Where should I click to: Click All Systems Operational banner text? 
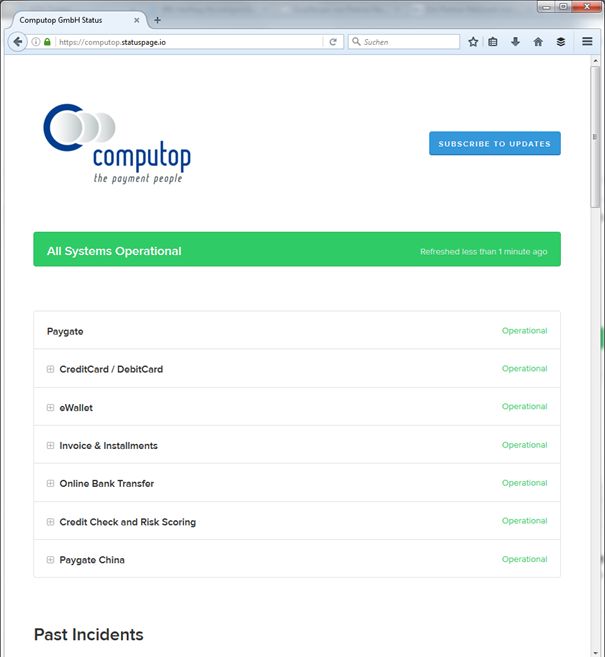pos(114,251)
